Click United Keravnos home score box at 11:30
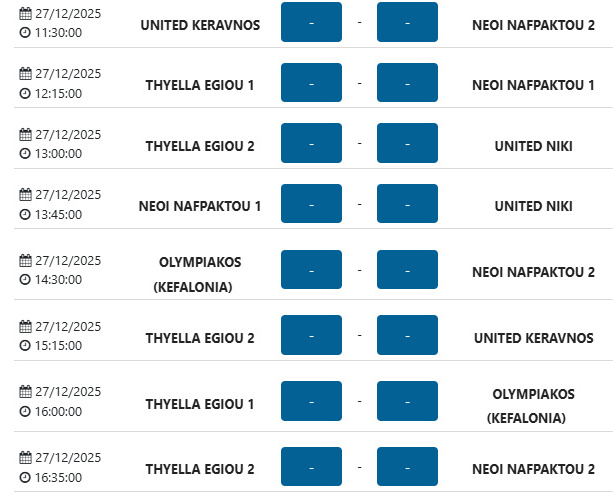613x494 pixels. 311,22
